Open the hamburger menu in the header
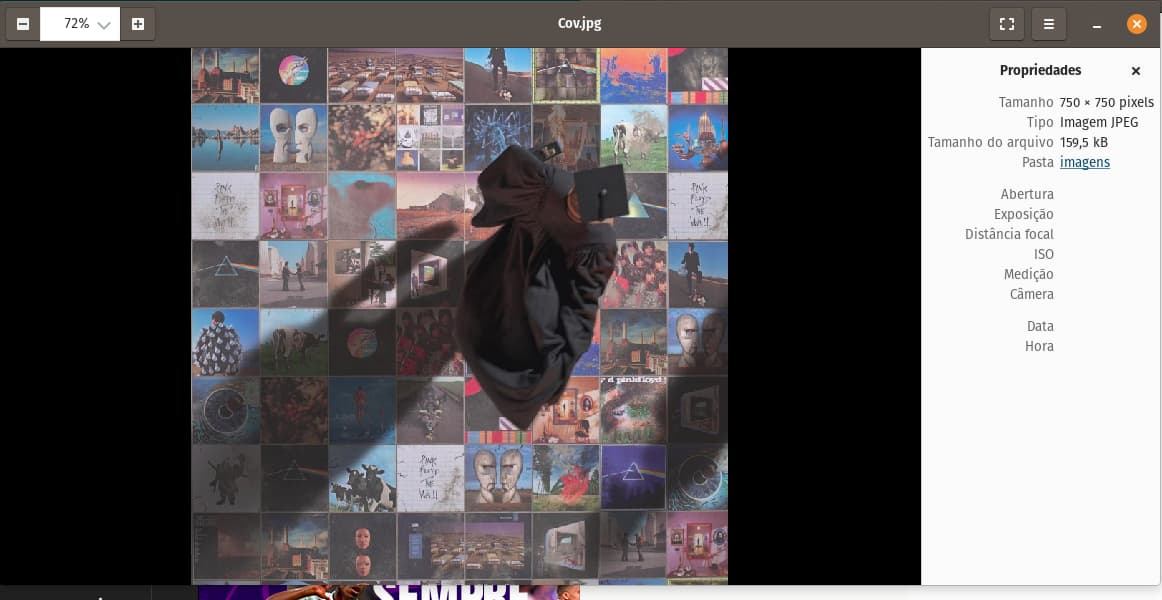This screenshot has width=1162, height=600. pos(1049,24)
